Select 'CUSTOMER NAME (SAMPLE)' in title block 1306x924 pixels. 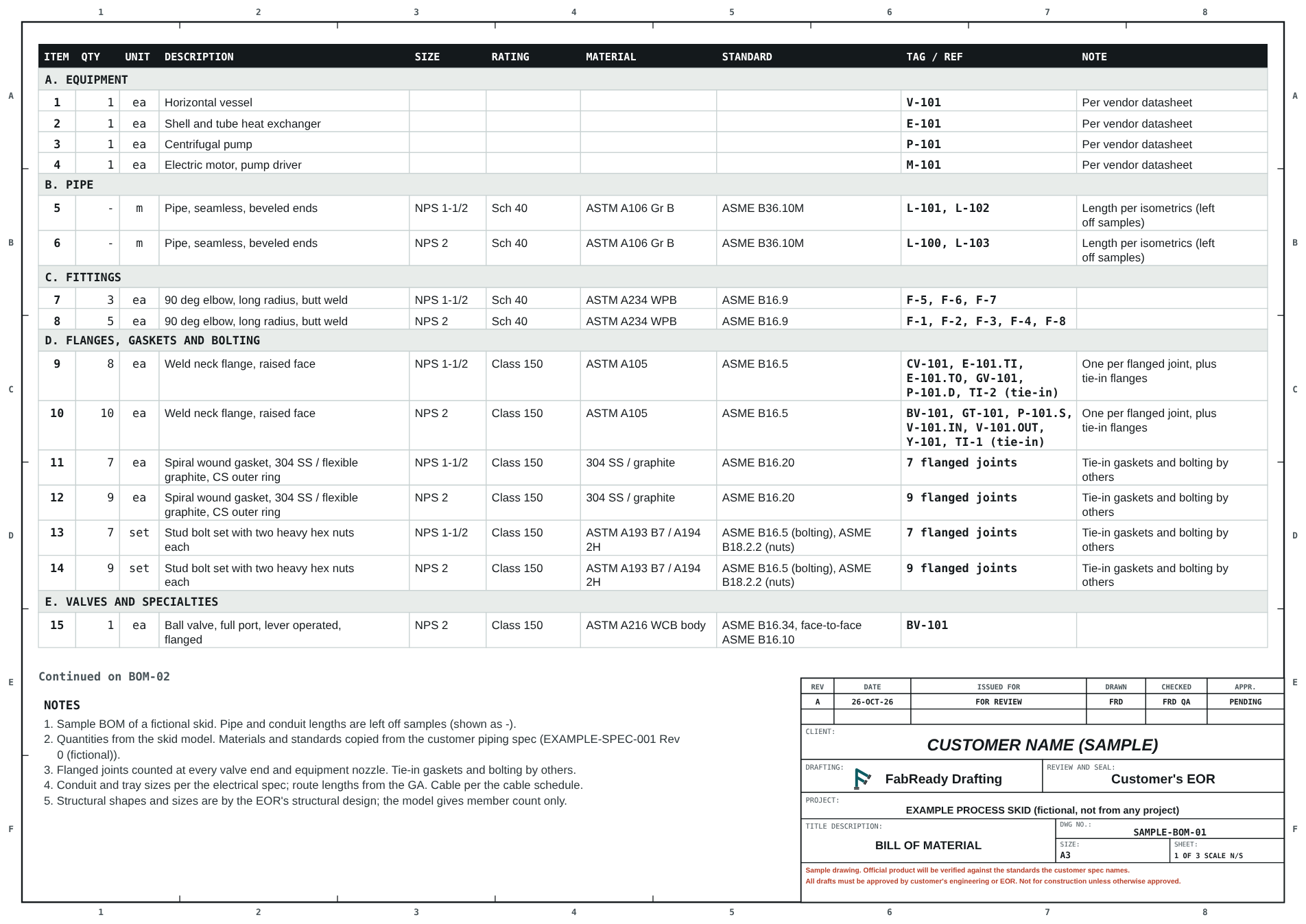point(1042,745)
